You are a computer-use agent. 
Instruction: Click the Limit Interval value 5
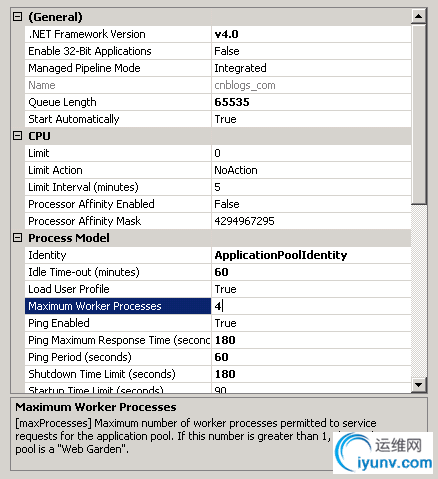[x=311, y=187]
